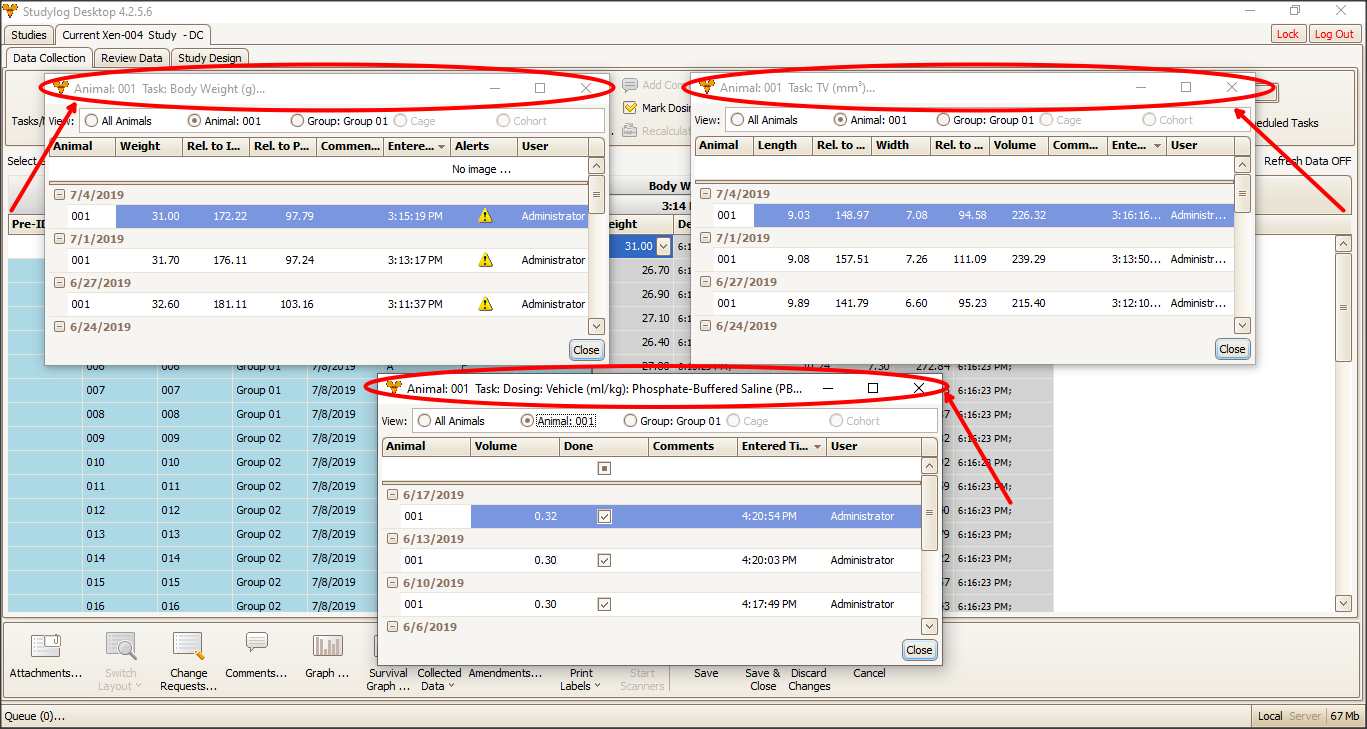1367x729 pixels.
Task: Click Discard Changes in bottom toolbar
Action: pos(809,679)
